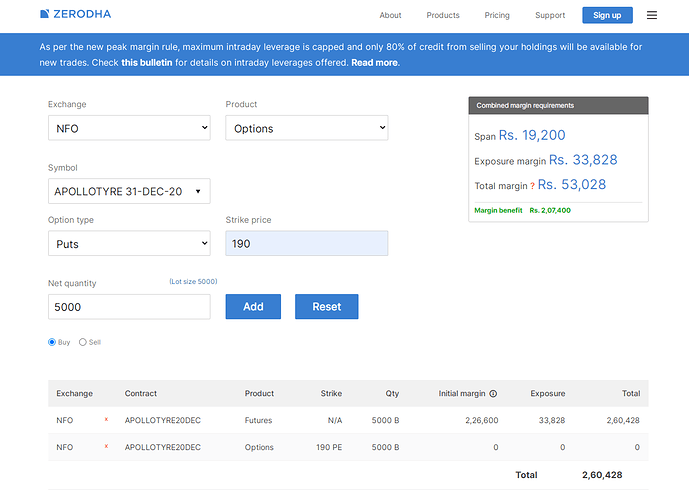The width and height of the screenshot is (689, 500).
Task: Click the 33,828 exposure table cell
Action: [552, 420]
